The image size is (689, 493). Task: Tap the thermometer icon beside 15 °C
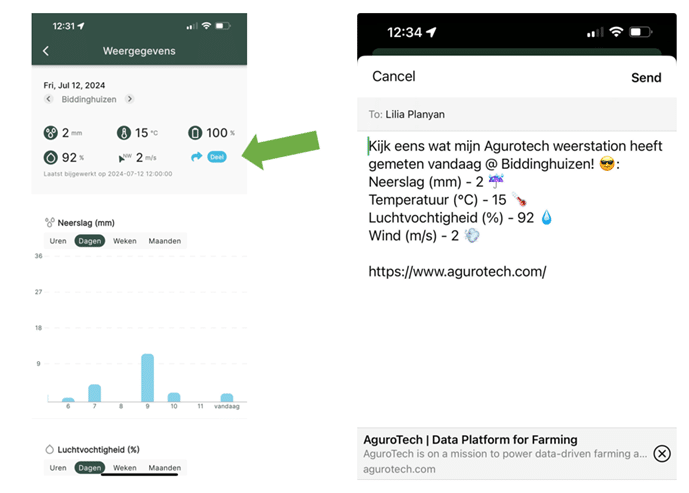(x=124, y=133)
